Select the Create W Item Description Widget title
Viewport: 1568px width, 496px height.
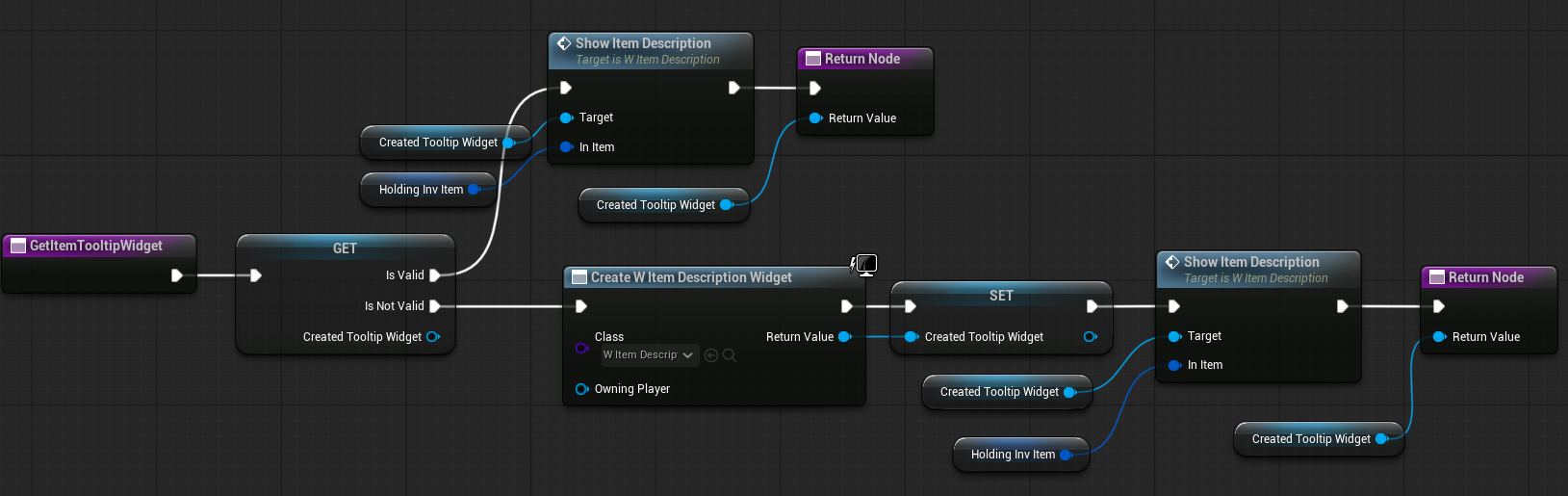(691, 277)
